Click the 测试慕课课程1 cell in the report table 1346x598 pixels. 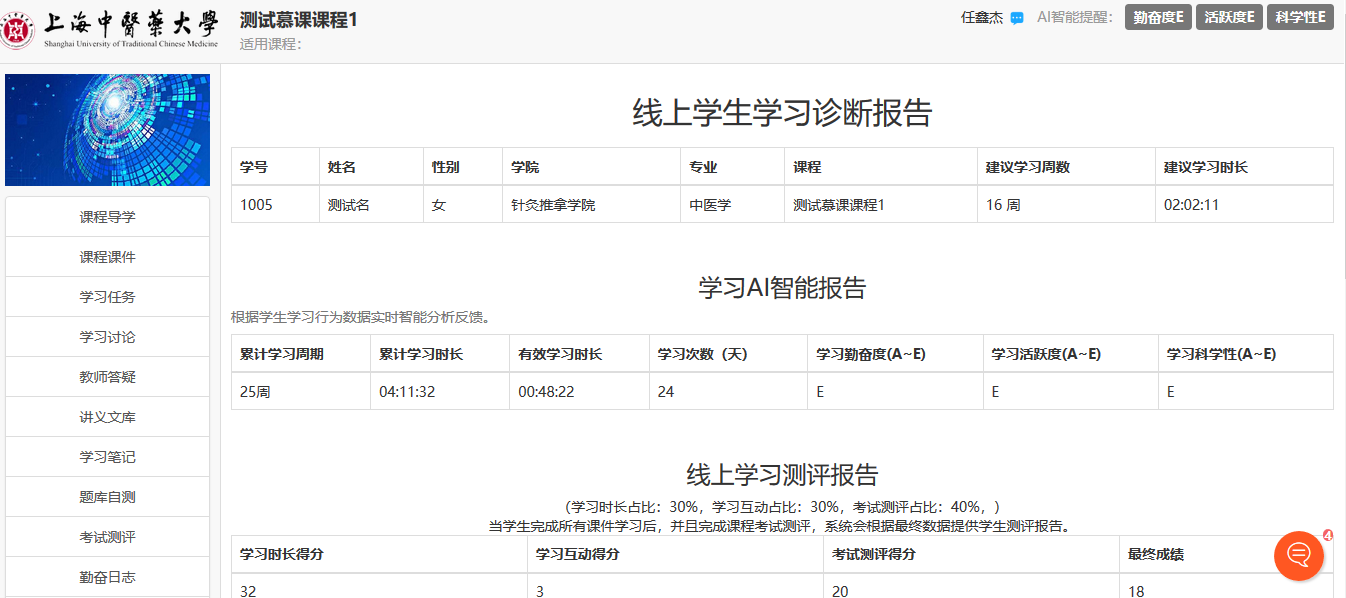click(839, 205)
